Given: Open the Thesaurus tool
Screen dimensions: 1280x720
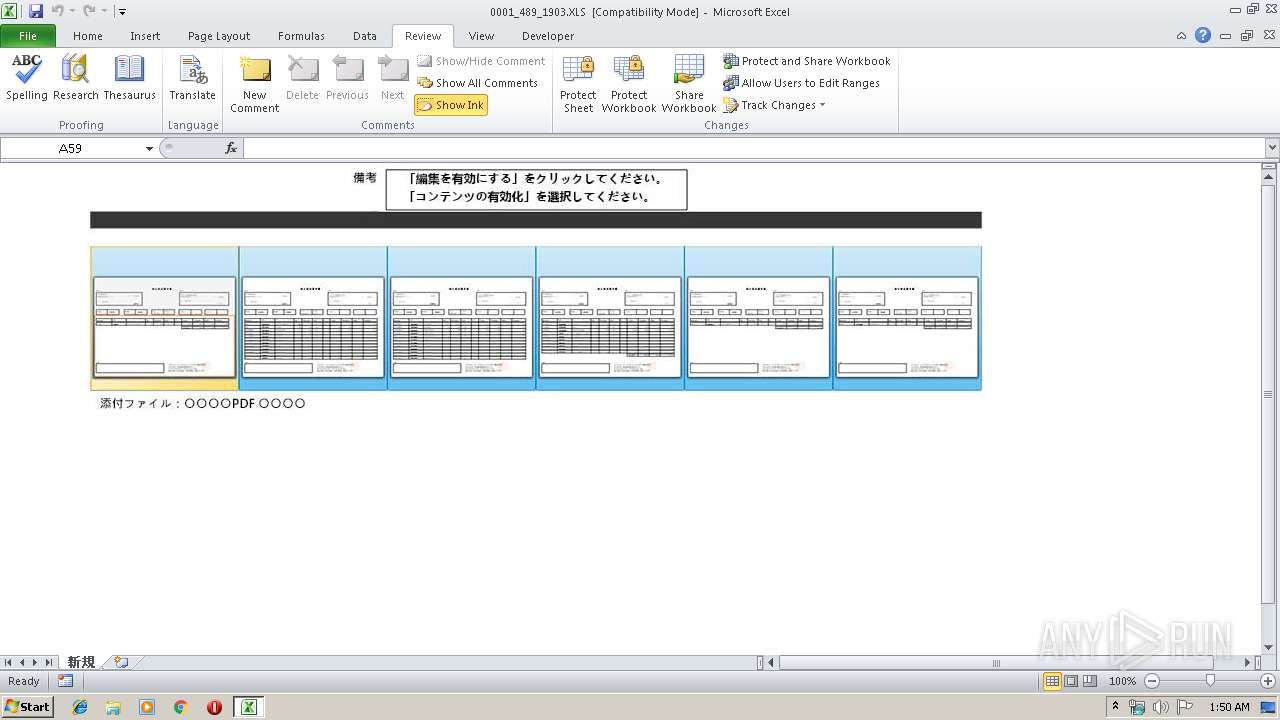Looking at the screenshot, I should click(130, 78).
